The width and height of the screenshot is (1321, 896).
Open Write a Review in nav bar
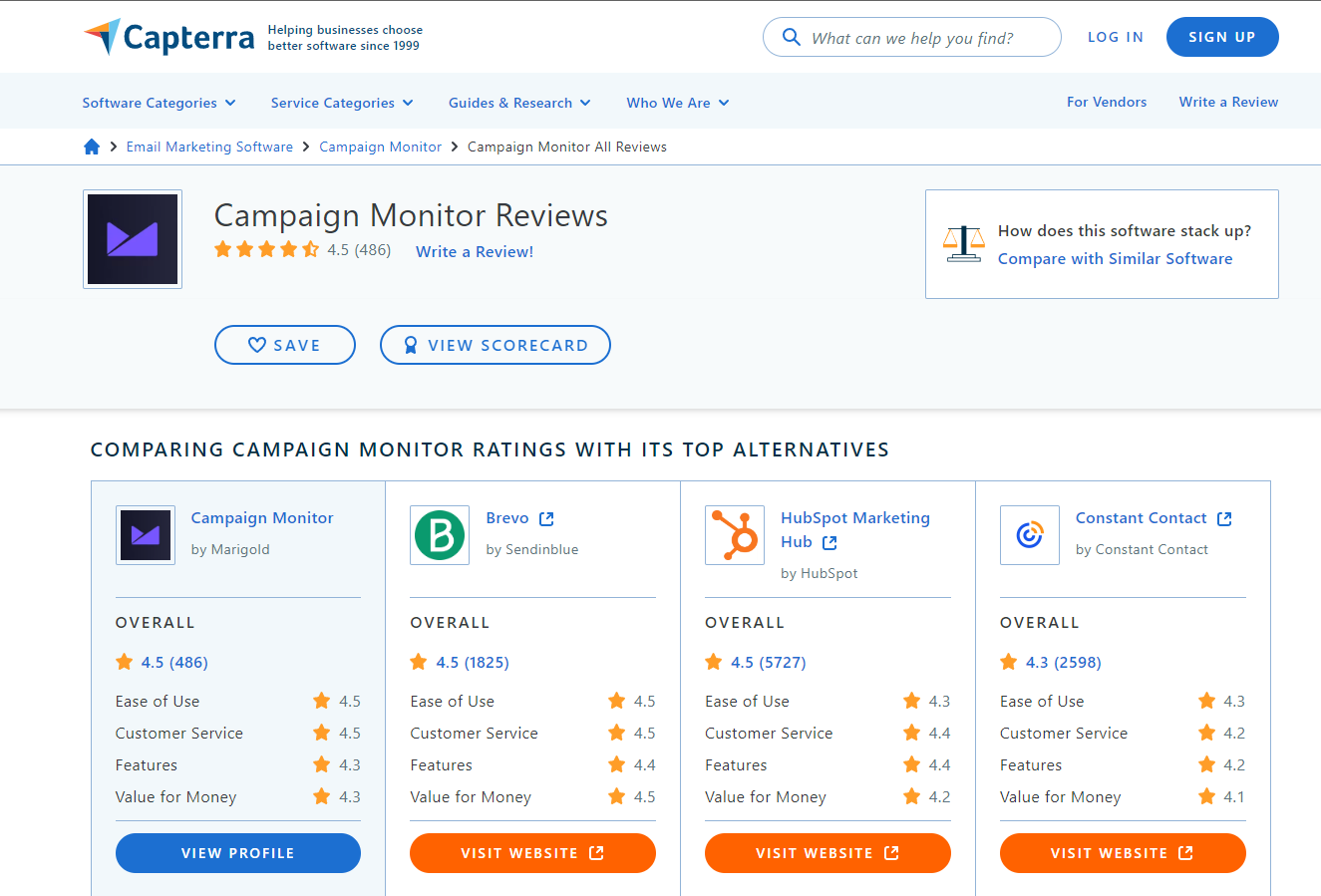coord(1228,102)
